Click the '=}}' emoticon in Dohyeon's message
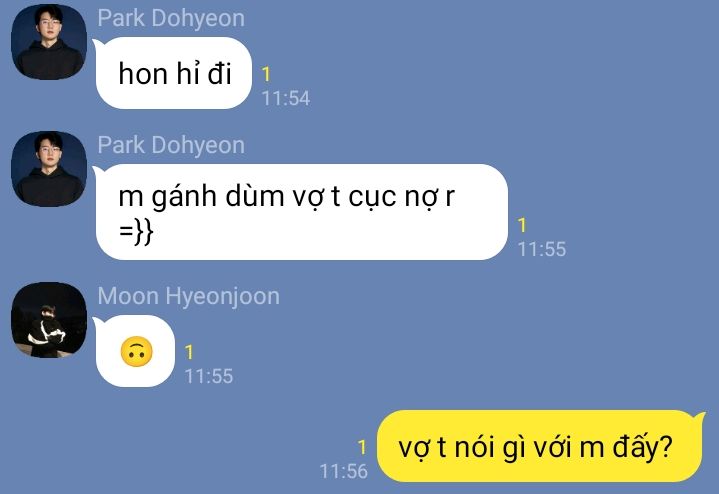The height and width of the screenshot is (494, 719). 136,231
